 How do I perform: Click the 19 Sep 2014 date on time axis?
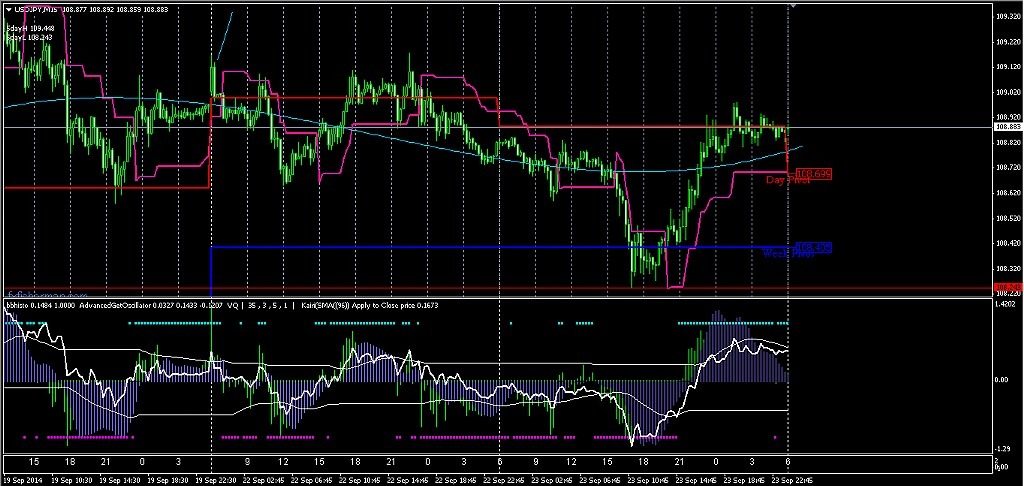22,479
